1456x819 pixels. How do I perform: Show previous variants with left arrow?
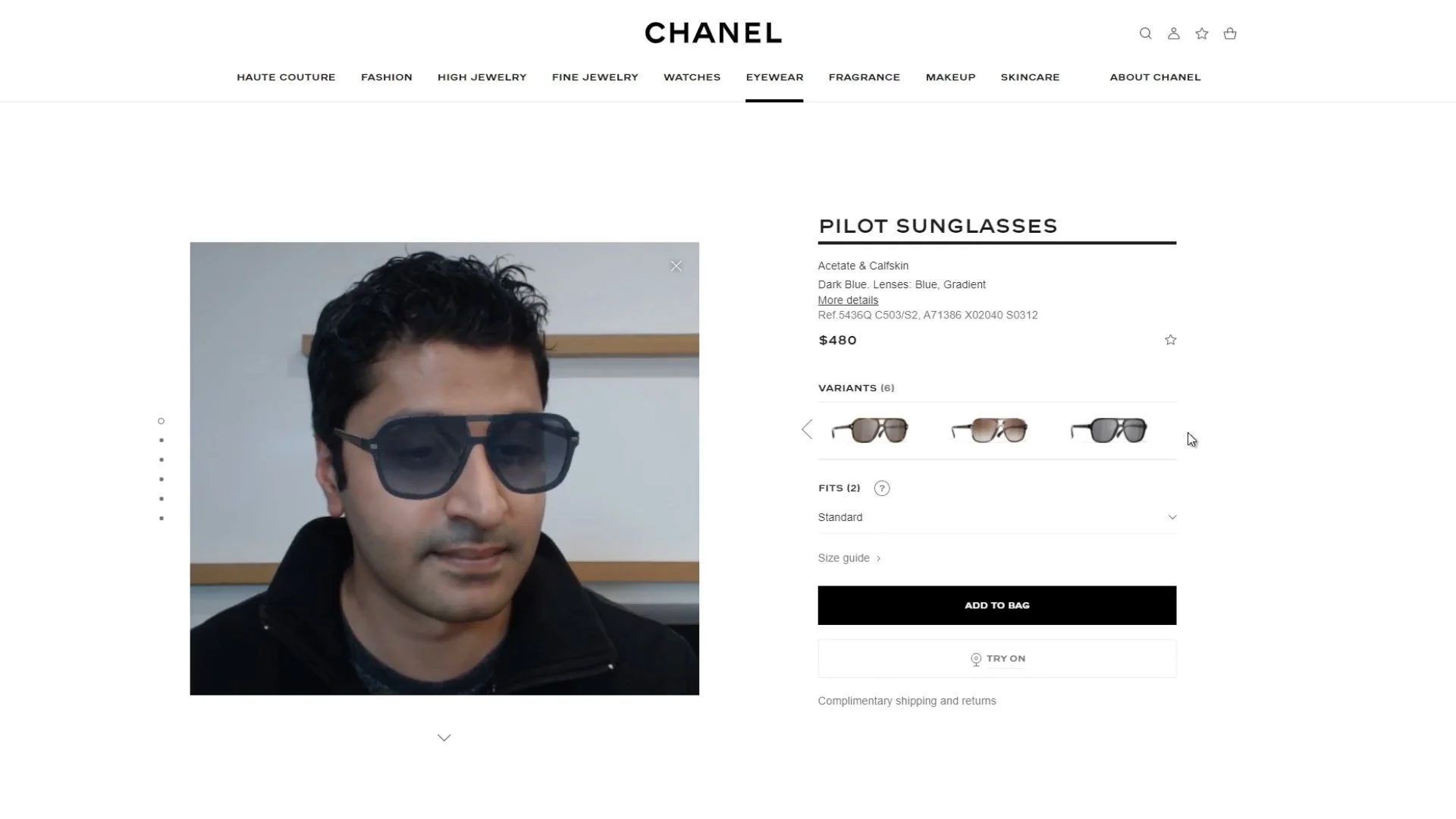tap(807, 430)
